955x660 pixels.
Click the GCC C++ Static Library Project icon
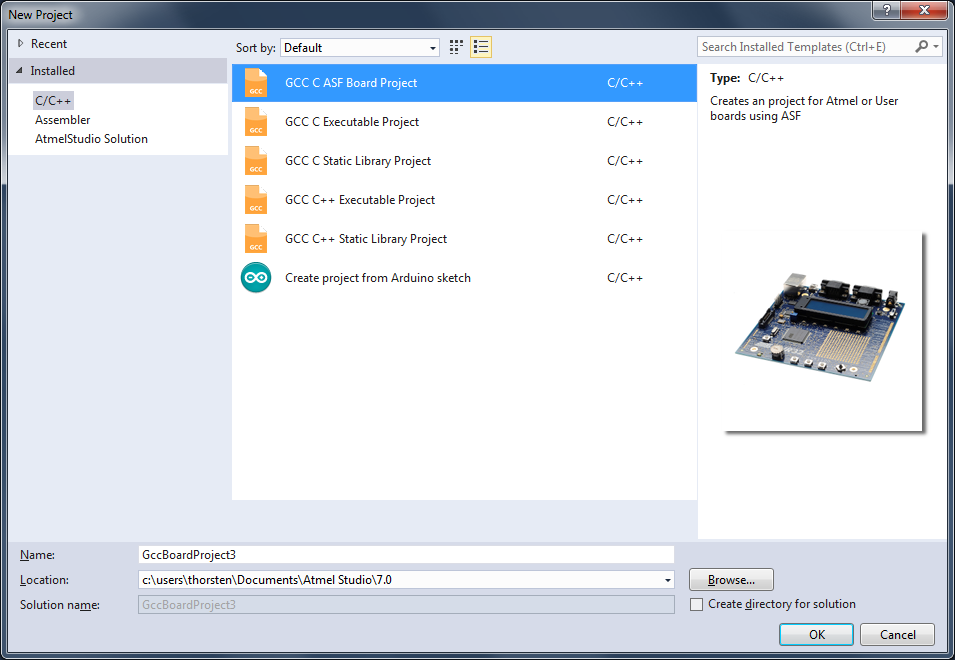pyautogui.click(x=256, y=239)
